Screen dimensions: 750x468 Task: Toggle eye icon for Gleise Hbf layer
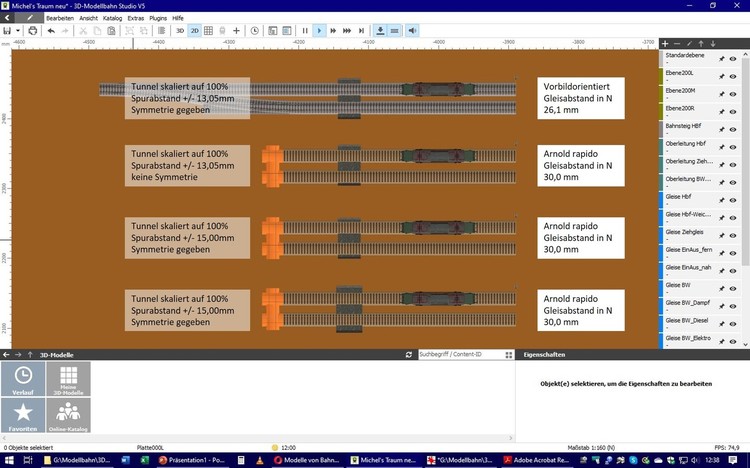point(733,201)
